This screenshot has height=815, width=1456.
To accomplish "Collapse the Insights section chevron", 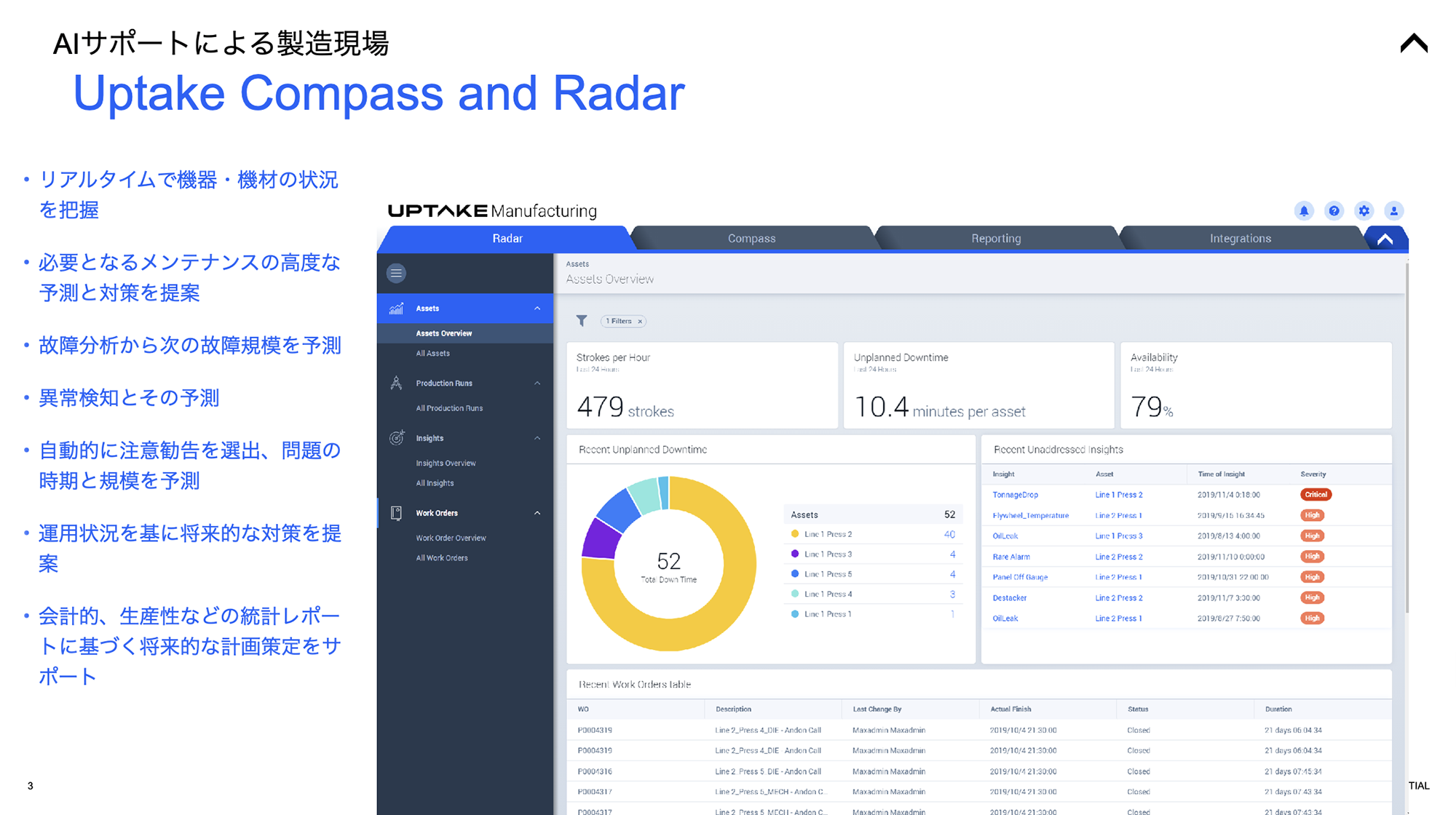I will [x=537, y=438].
